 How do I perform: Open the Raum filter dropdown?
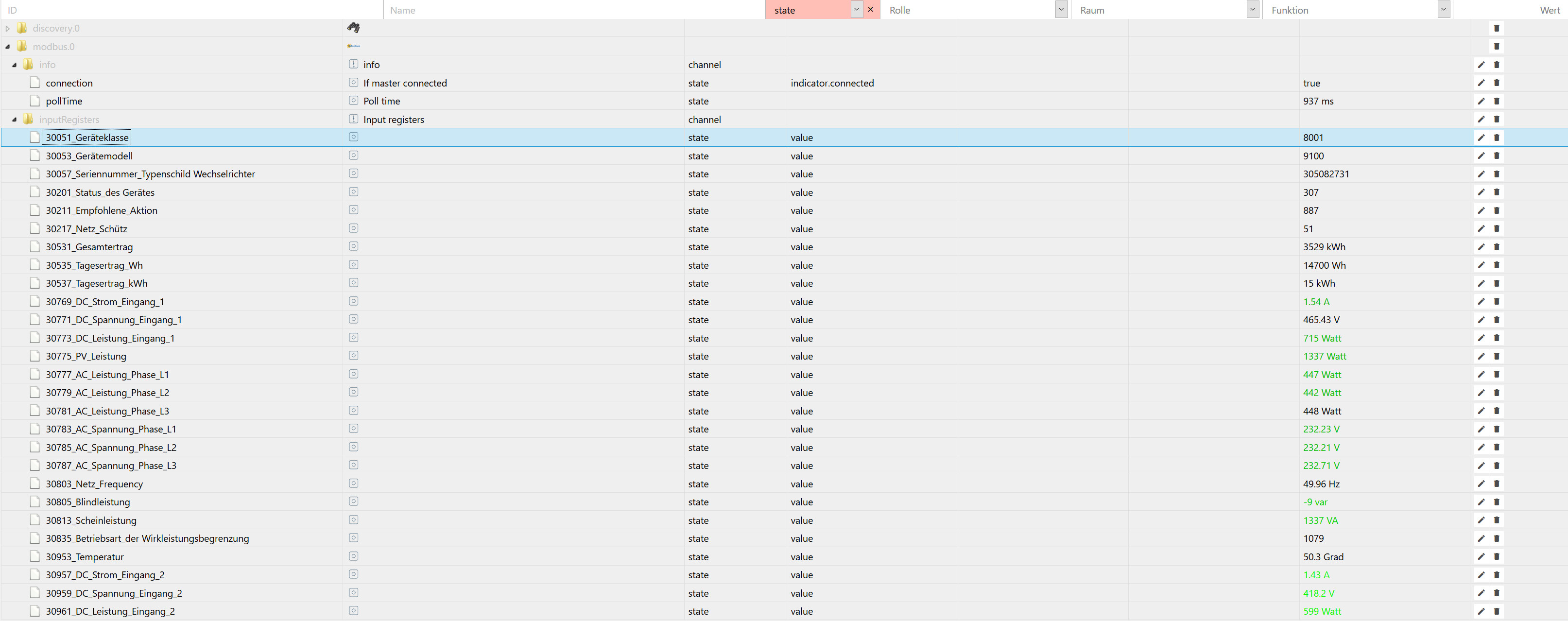point(1253,9)
